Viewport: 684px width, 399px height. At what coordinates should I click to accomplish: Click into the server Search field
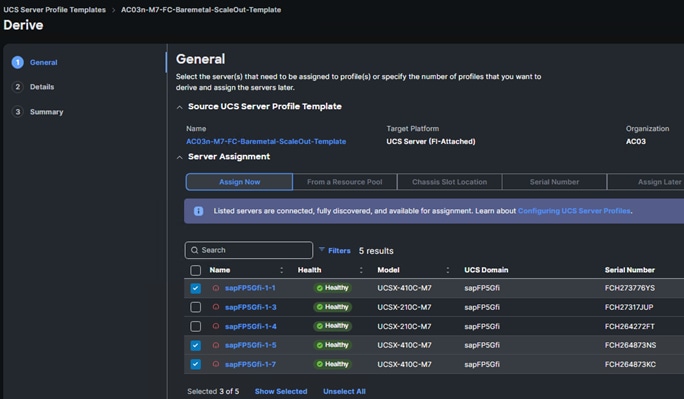coord(249,250)
